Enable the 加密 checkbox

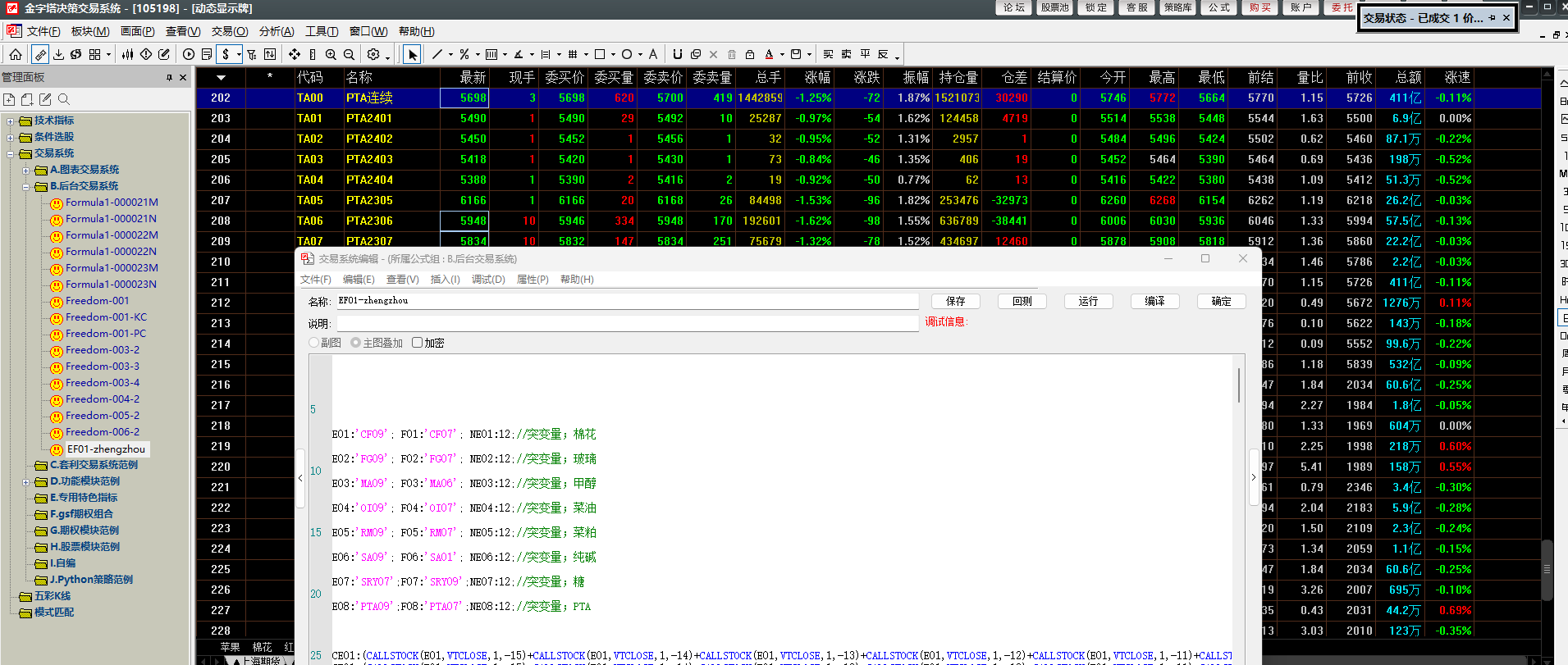(x=418, y=343)
